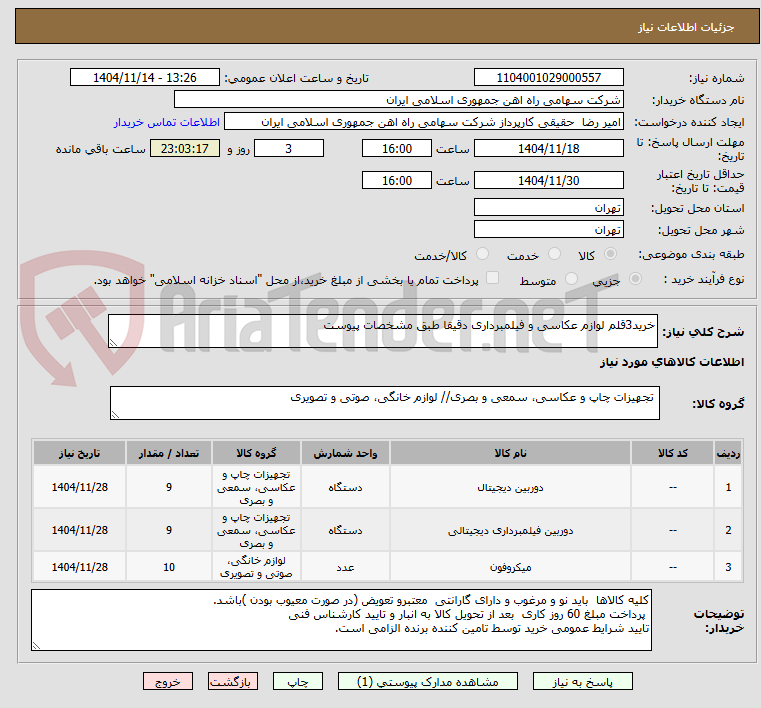The height and width of the screenshot is (708, 761).
Task: Open اطلاعات تماس خریدار link
Action: click(x=167, y=122)
